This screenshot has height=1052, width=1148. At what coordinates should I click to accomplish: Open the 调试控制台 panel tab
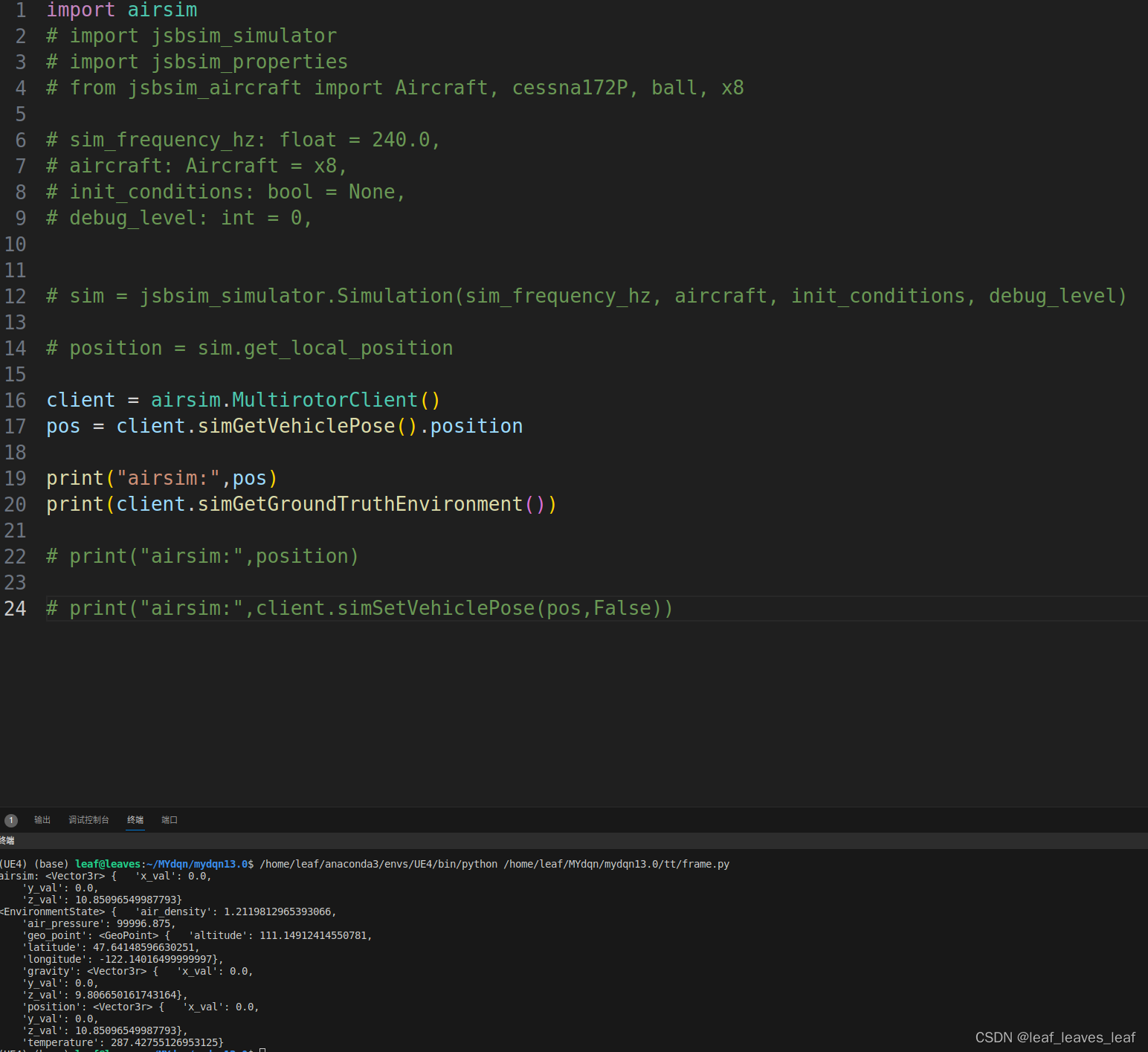pos(88,820)
